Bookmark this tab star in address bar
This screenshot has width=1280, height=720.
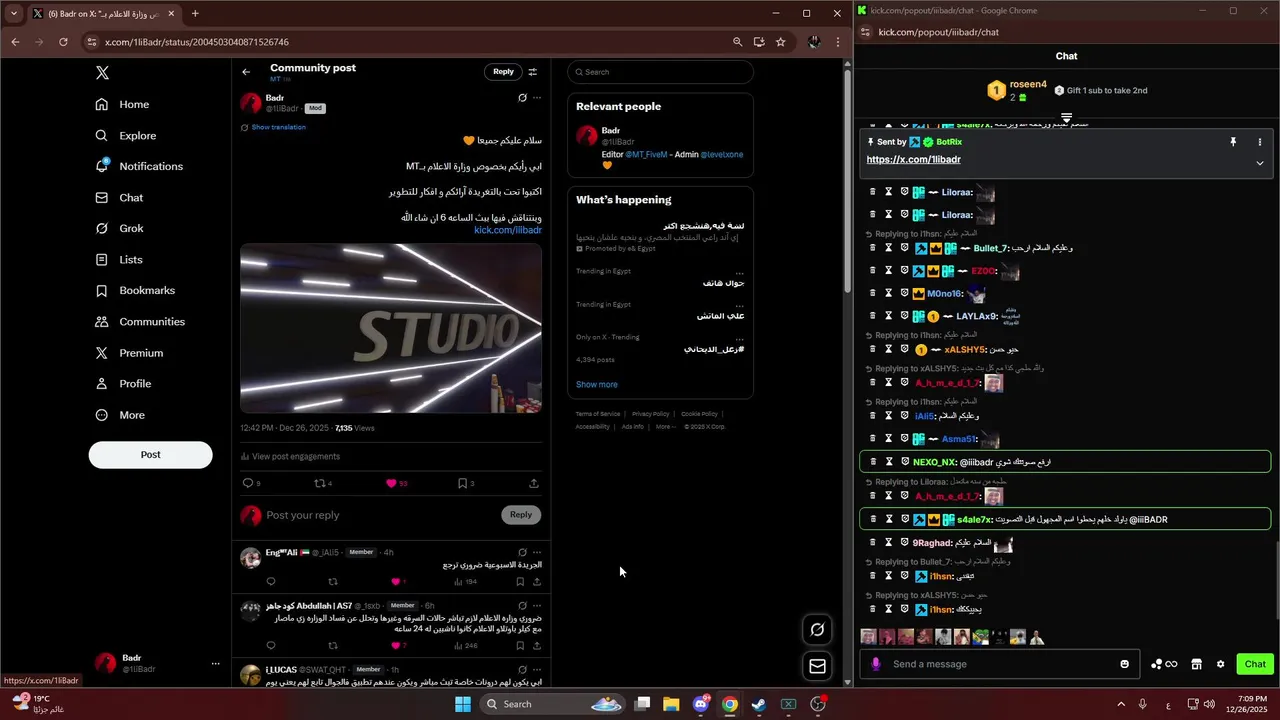pyautogui.click(x=780, y=42)
